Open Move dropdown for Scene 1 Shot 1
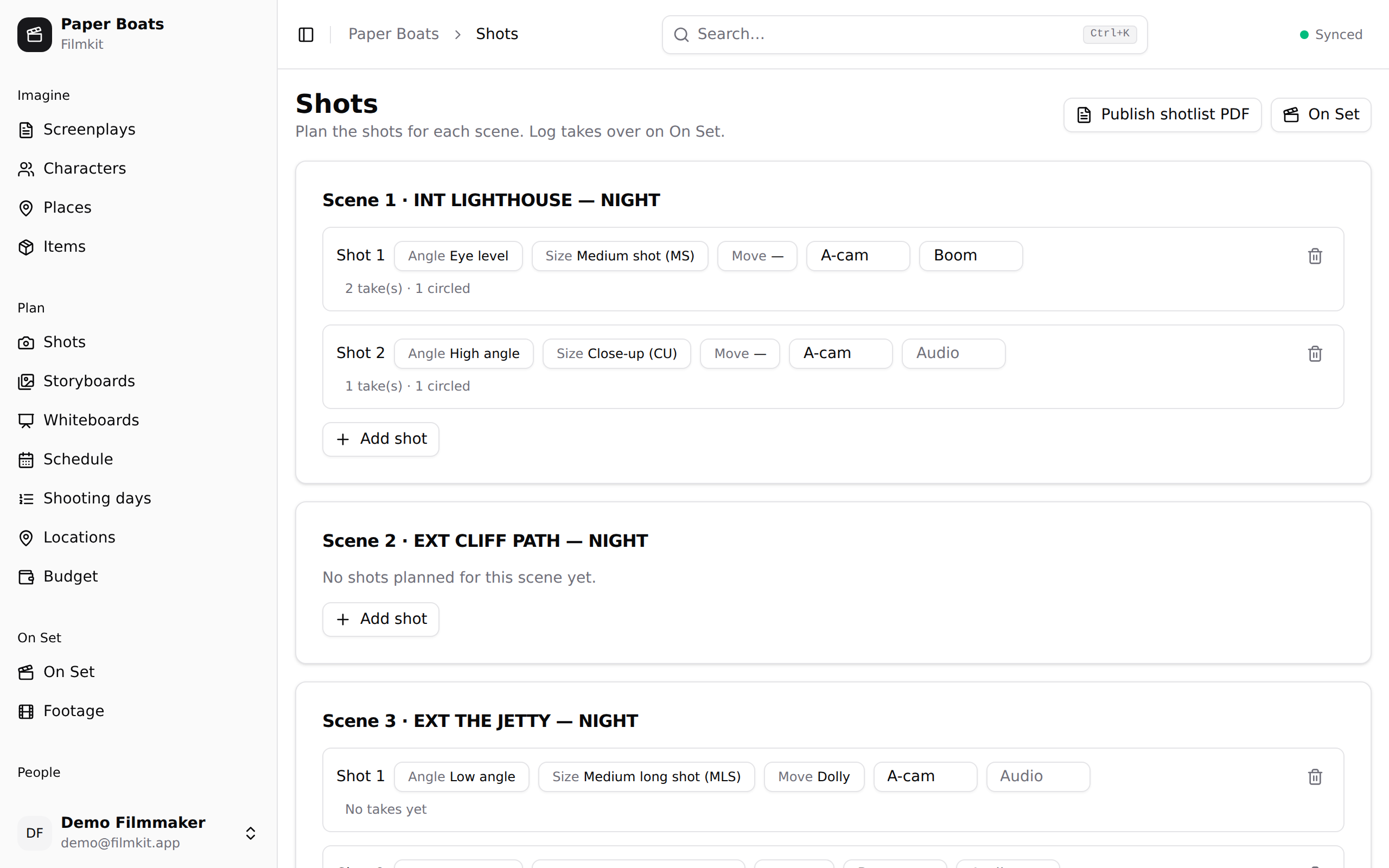1389x868 pixels. click(757, 256)
